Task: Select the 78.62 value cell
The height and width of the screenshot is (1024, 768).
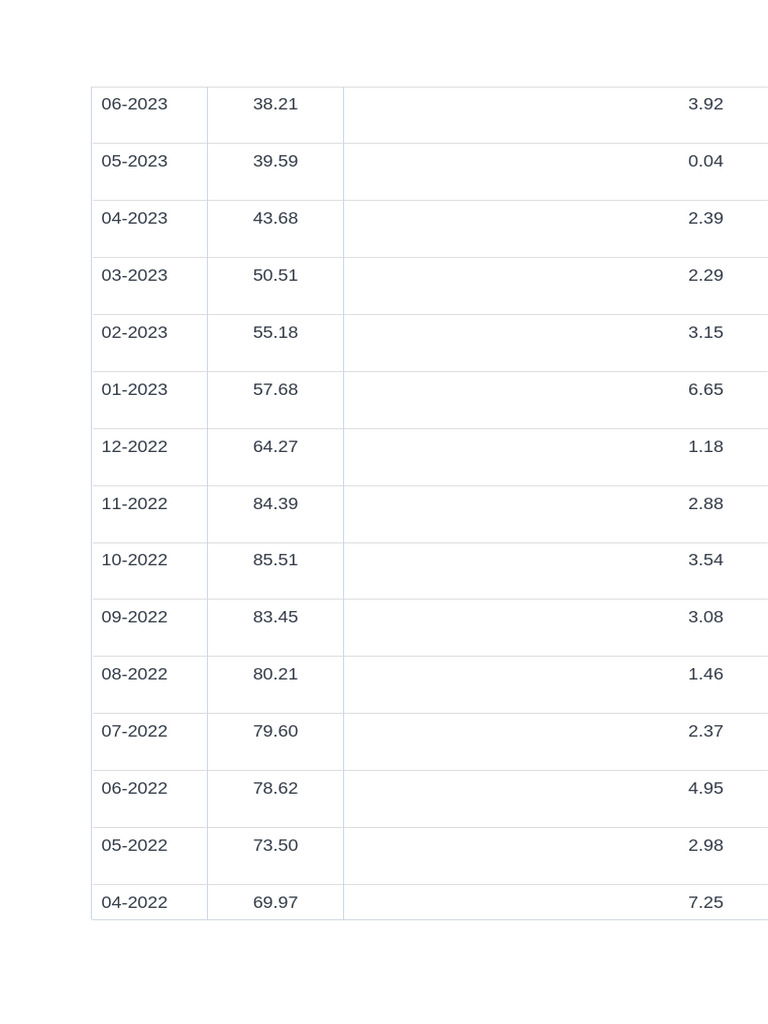Action: pyautogui.click(x=275, y=788)
